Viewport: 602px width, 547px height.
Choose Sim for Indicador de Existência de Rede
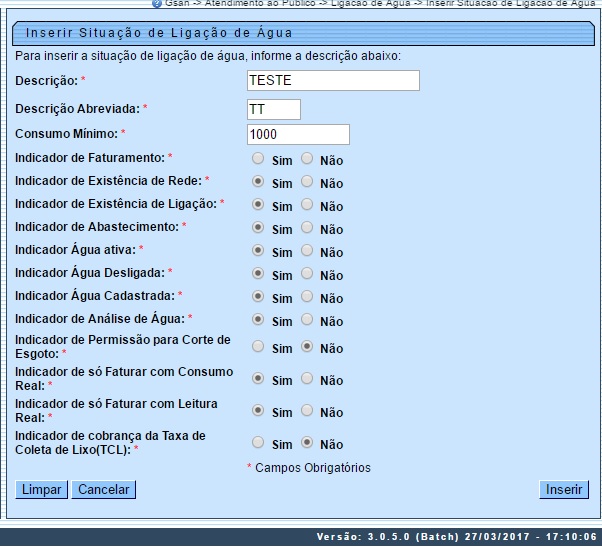point(258,182)
